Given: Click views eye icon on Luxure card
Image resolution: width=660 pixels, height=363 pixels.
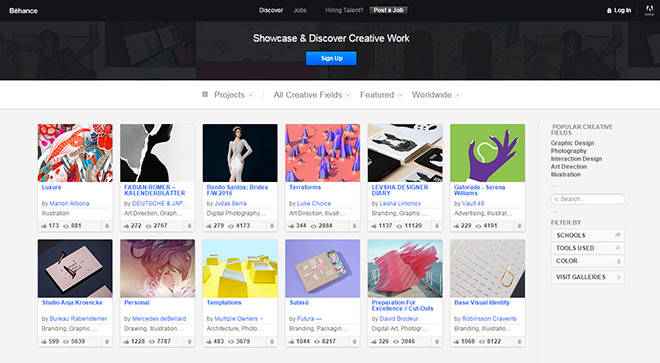Looking at the screenshot, I should coord(66,226).
